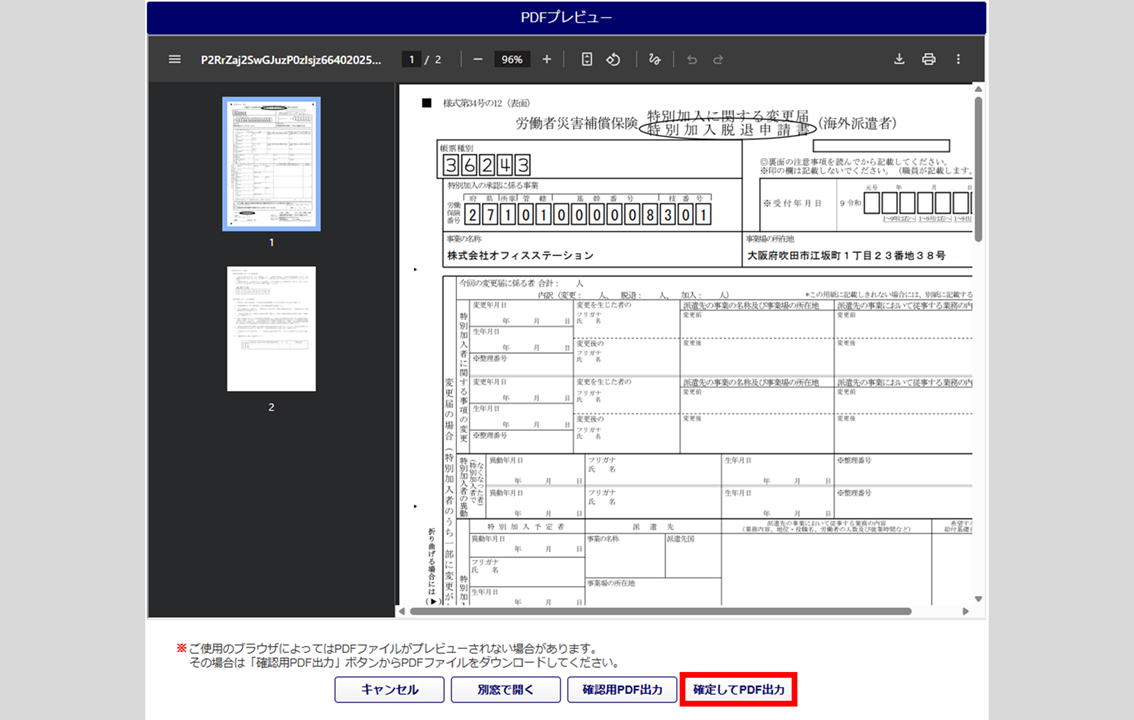Click the zoom in plus icon

[546, 60]
